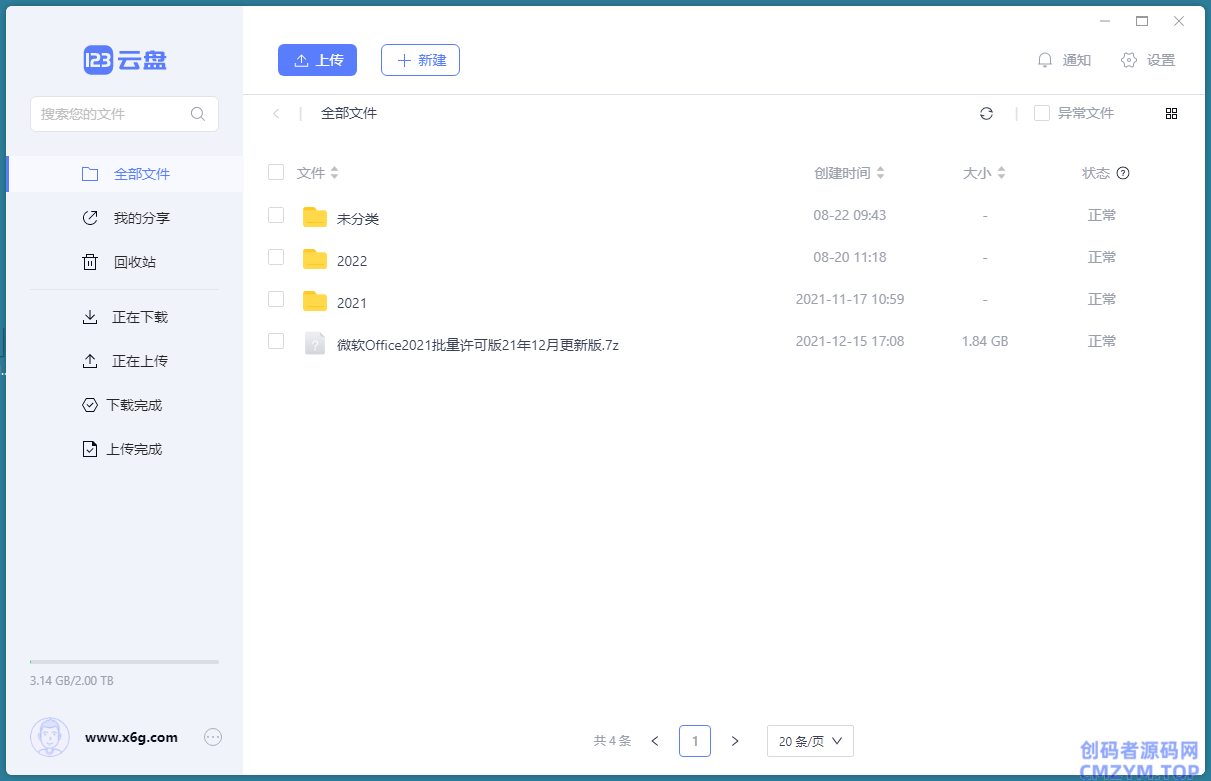Click the storage usage progress bar
1211x781 pixels.
124,662
